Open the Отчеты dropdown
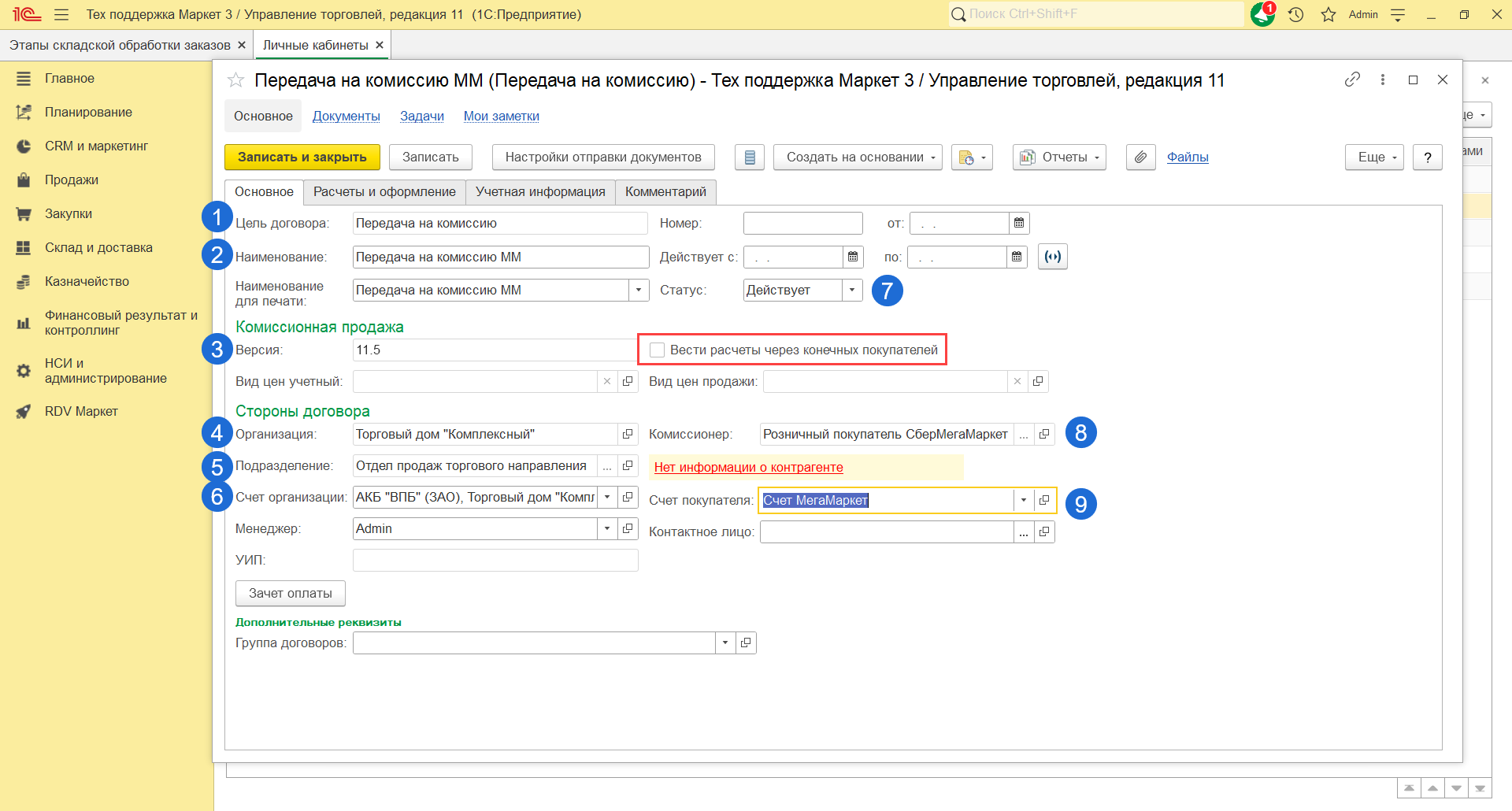 1059,157
